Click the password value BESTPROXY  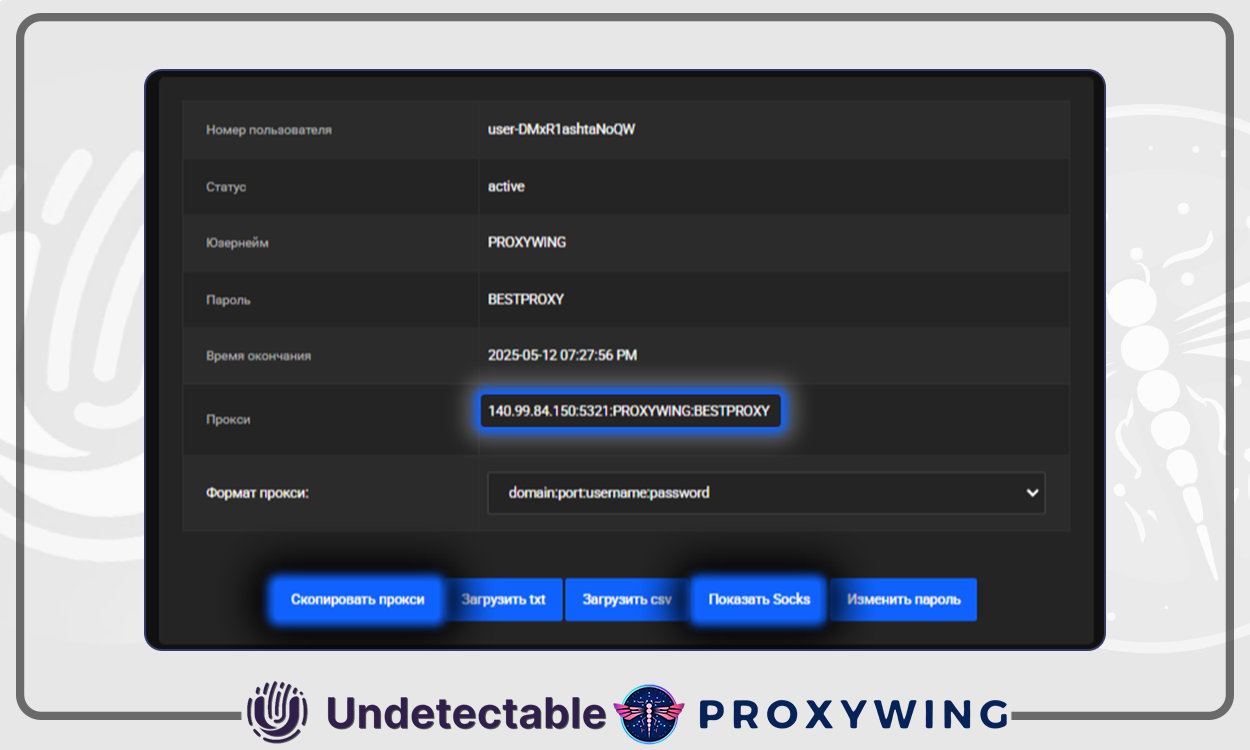coord(525,299)
